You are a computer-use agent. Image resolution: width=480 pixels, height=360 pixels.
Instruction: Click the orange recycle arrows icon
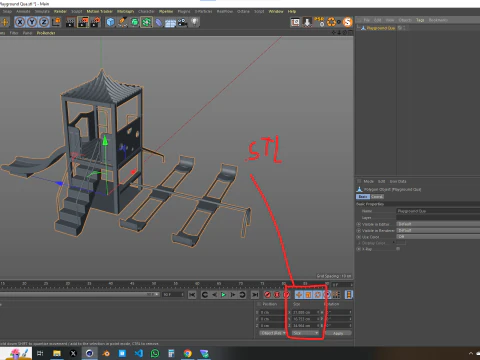[x=331, y=22]
